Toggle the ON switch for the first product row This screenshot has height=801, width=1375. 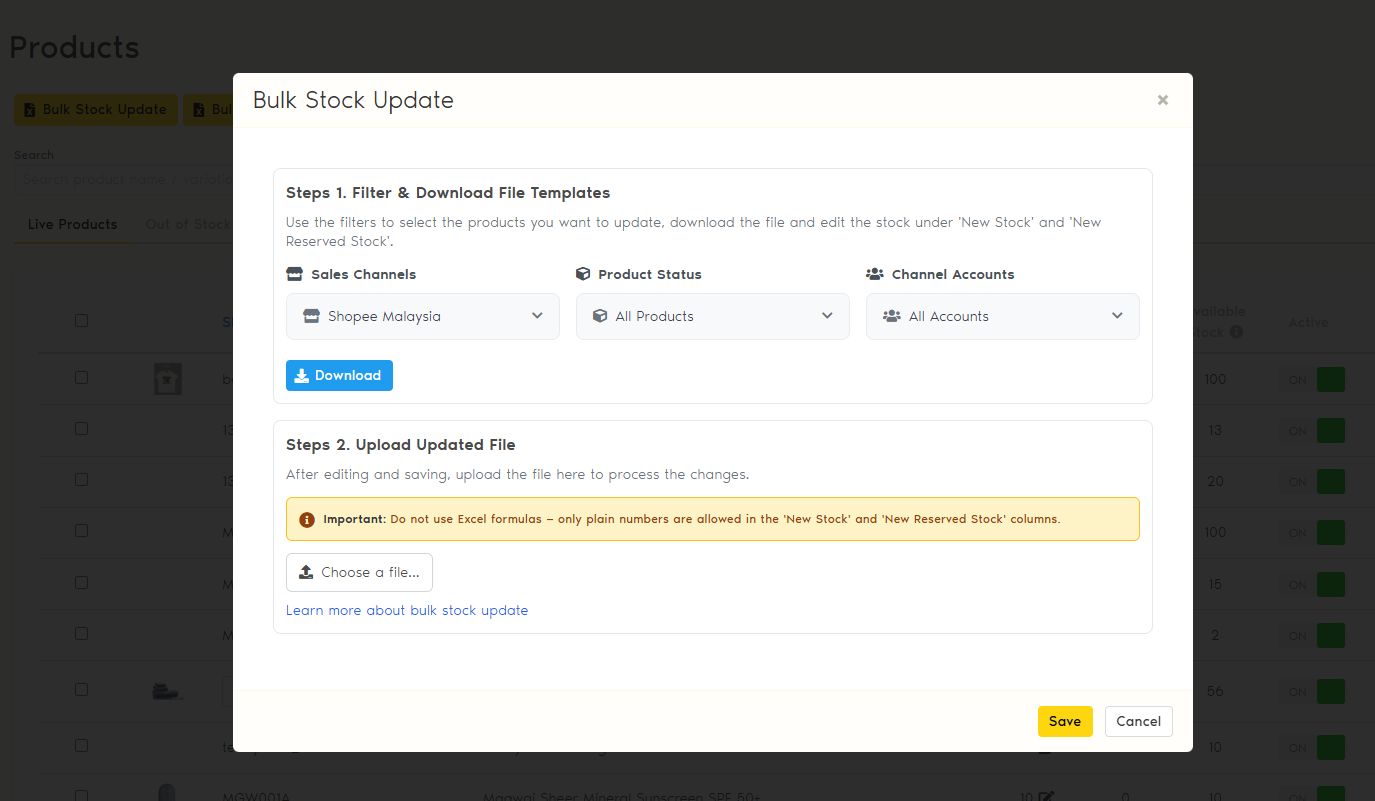pos(1331,379)
